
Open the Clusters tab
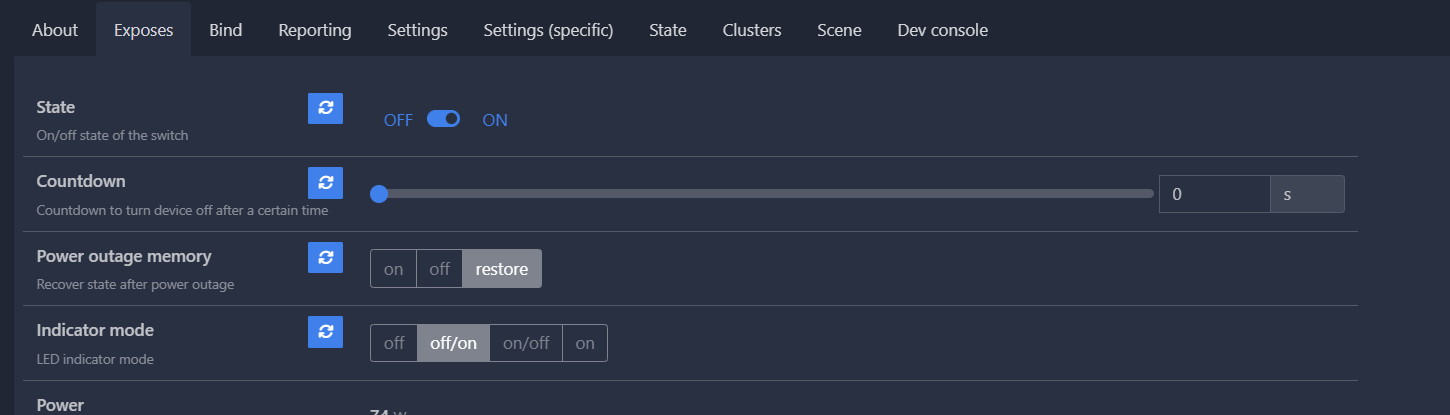click(x=752, y=30)
